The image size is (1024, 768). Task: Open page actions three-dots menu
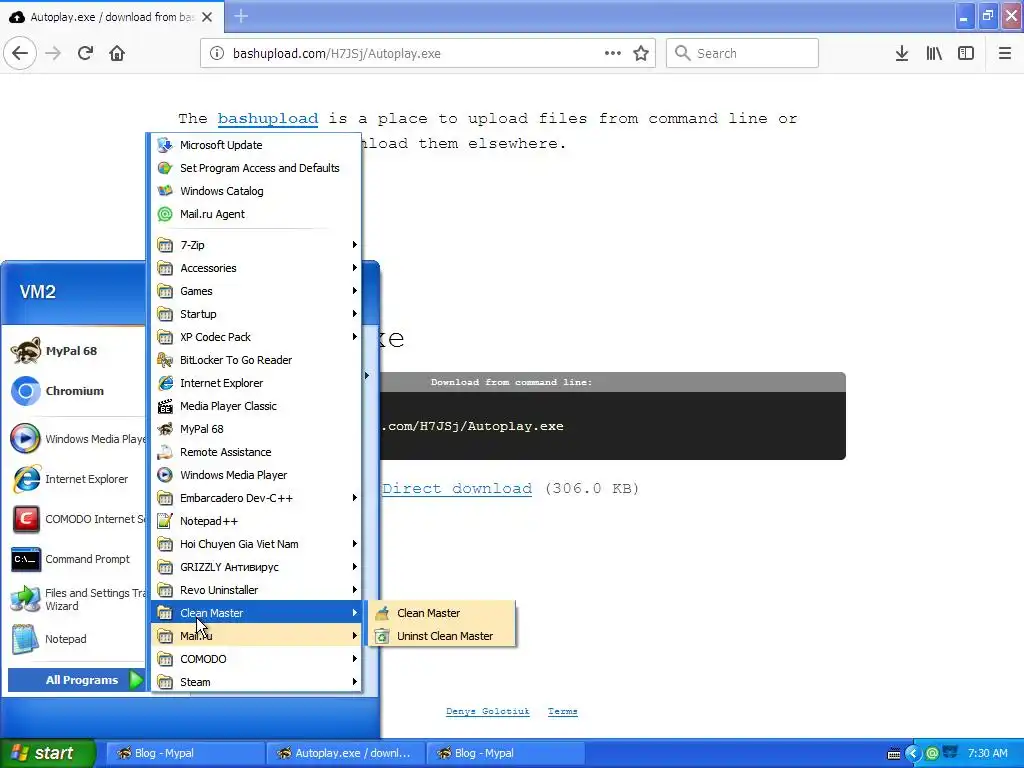(613, 53)
